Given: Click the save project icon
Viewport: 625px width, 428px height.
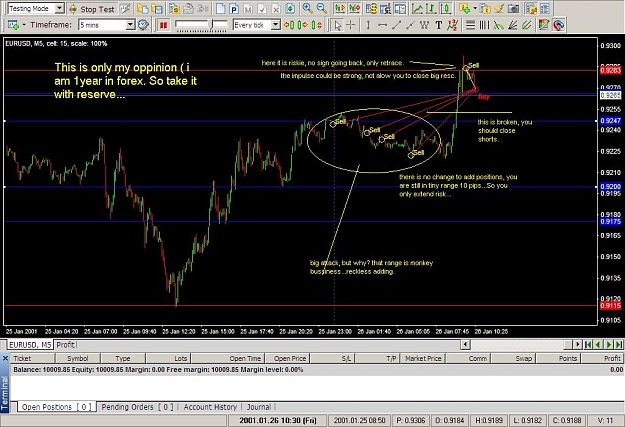Looking at the screenshot, I should (157, 9).
